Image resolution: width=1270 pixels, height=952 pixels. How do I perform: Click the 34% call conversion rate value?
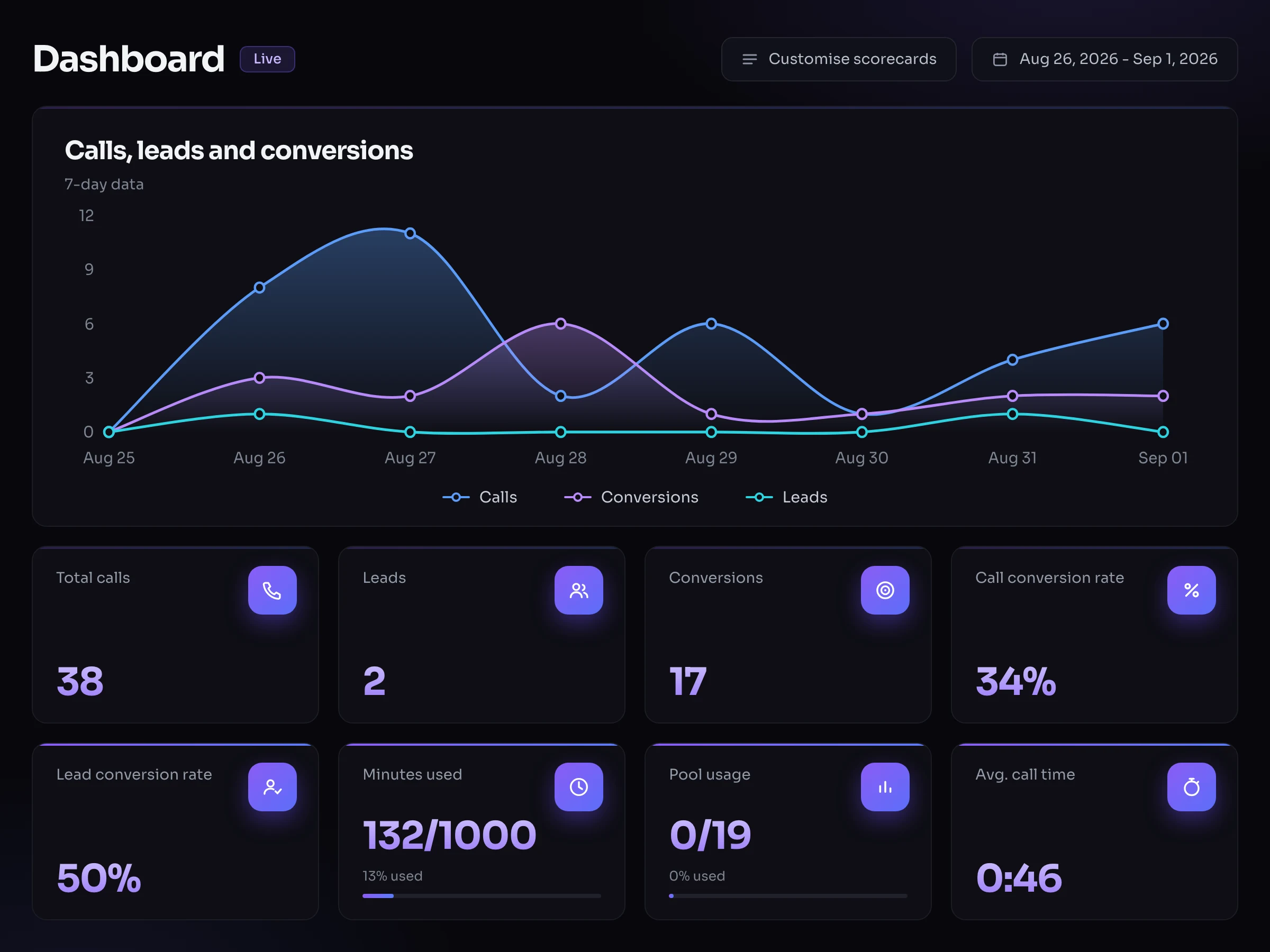pos(1015,682)
